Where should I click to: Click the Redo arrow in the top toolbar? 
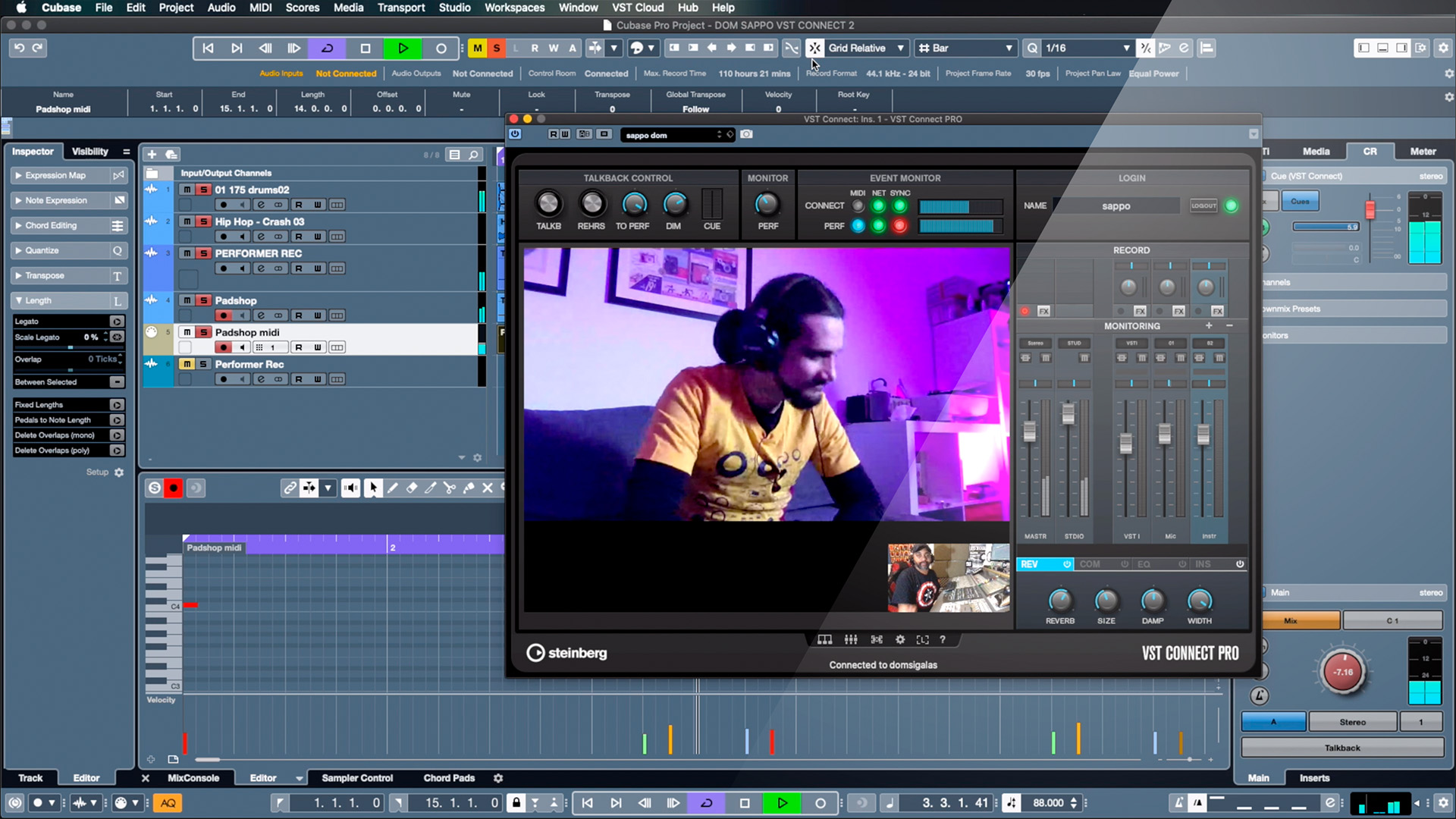coord(37,48)
